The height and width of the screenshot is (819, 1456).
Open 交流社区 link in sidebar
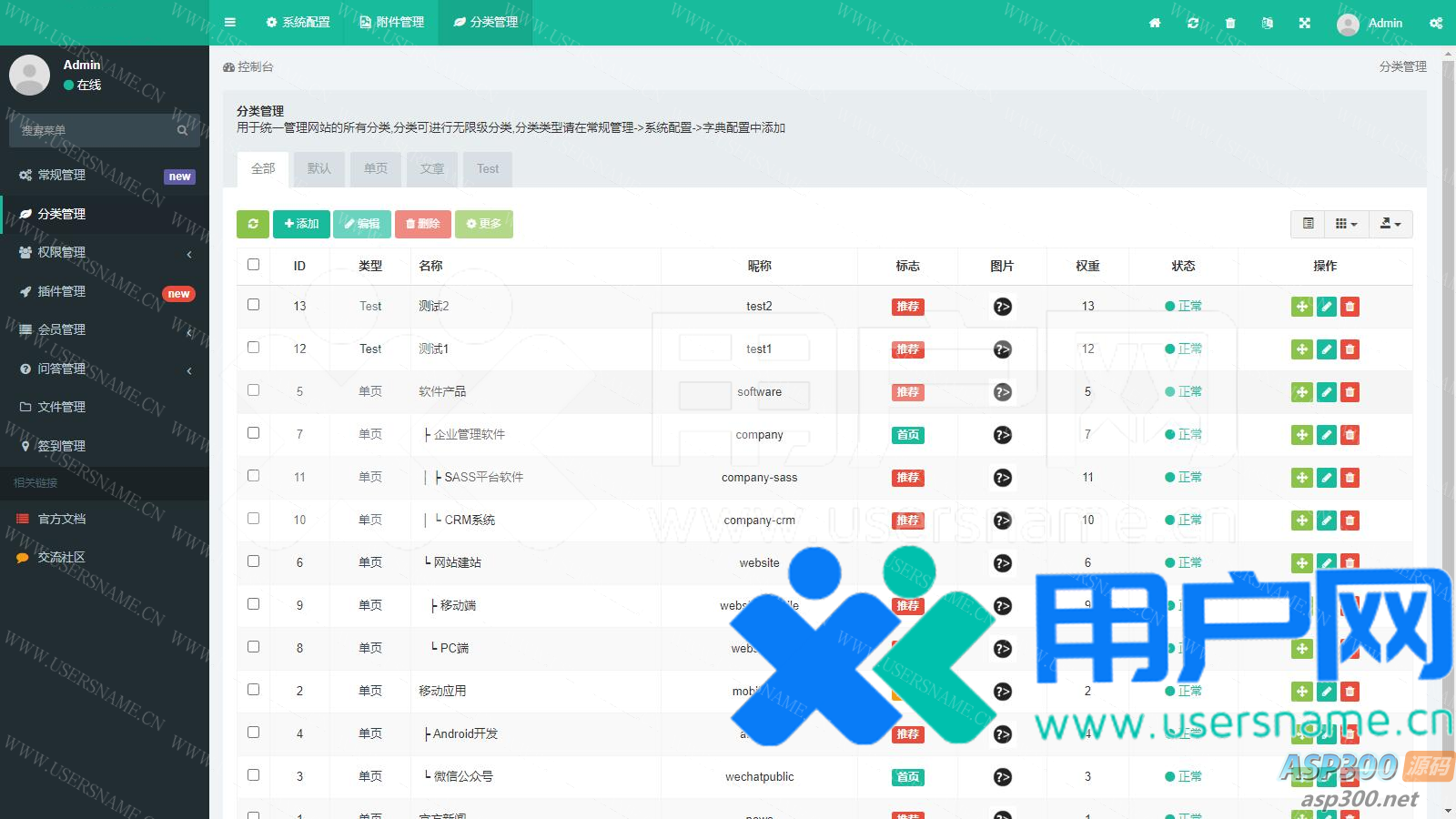tap(105, 557)
